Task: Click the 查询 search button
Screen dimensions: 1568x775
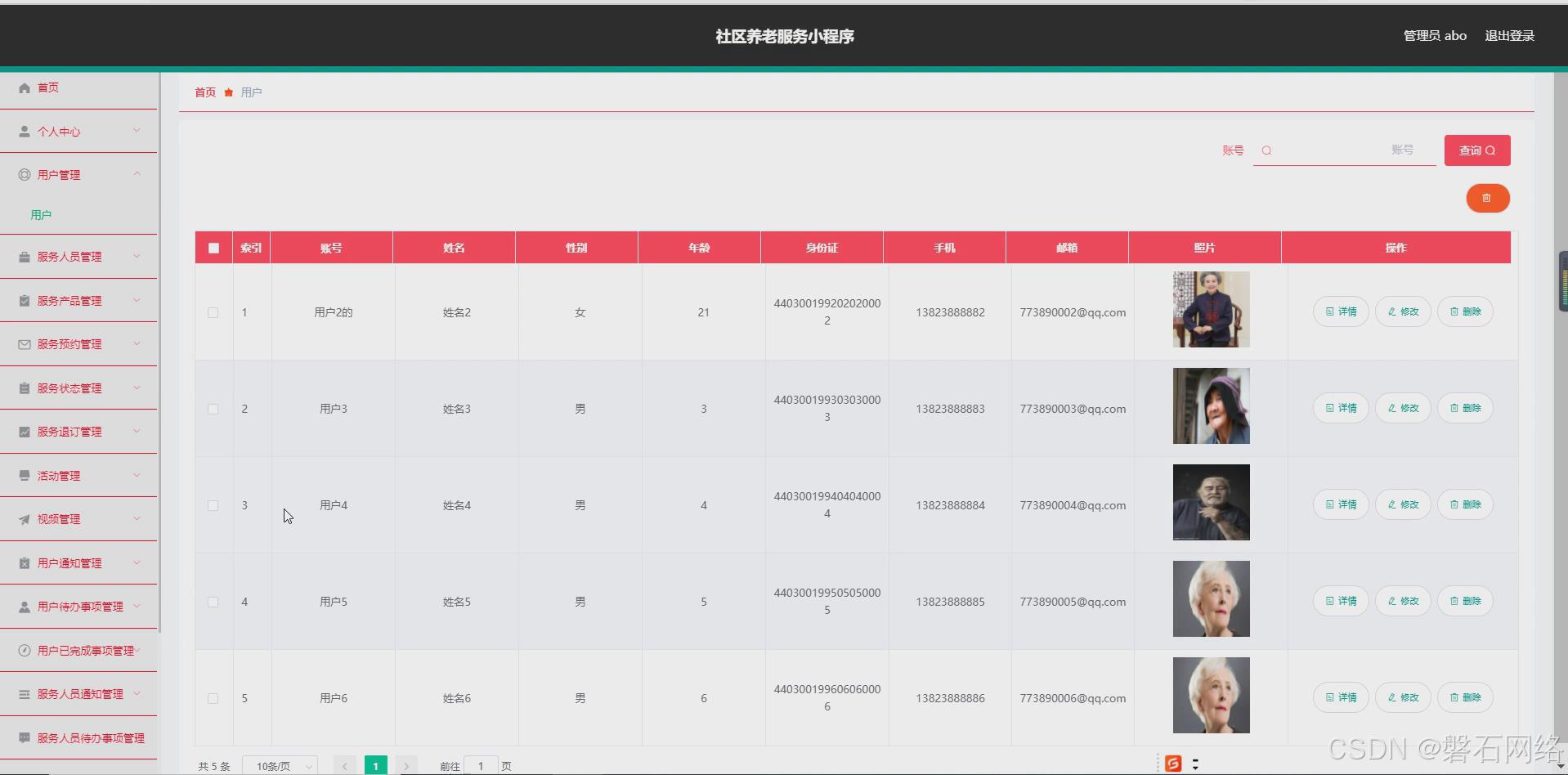Action: click(1477, 150)
